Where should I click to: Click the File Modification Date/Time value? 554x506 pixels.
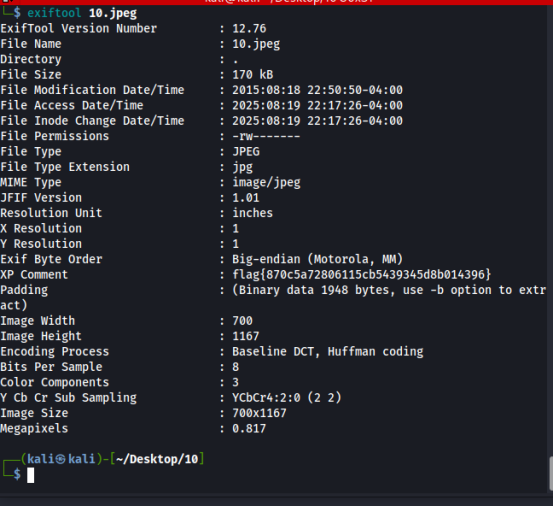(317, 90)
